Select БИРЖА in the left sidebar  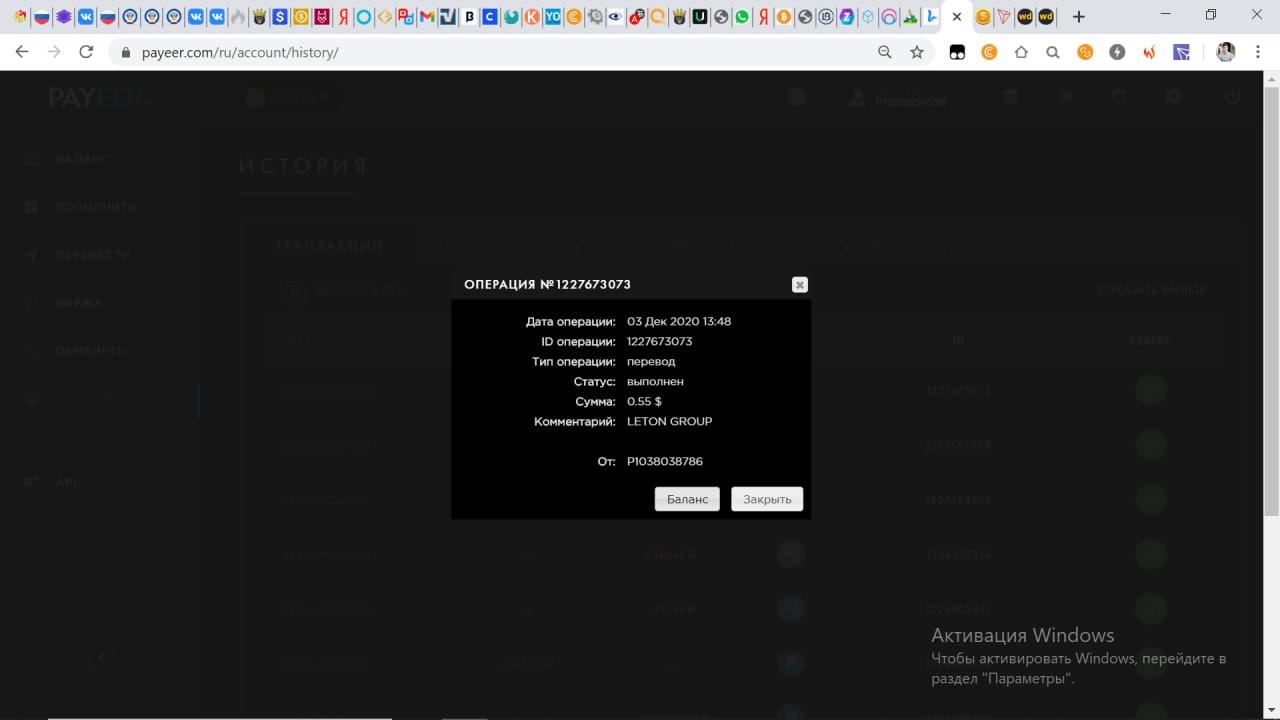point(79,303)
